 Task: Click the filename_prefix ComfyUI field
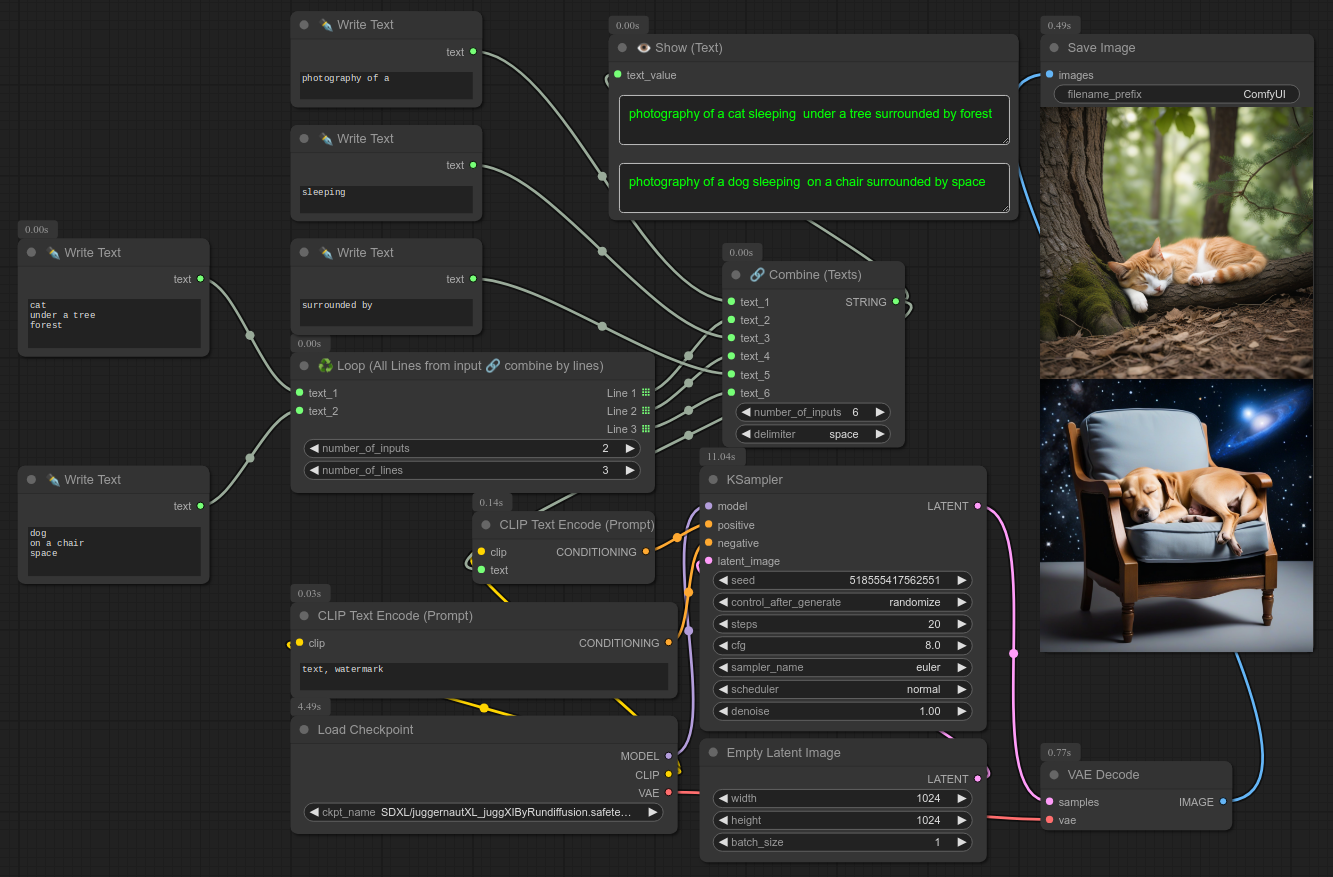(x=1176, y=94)
